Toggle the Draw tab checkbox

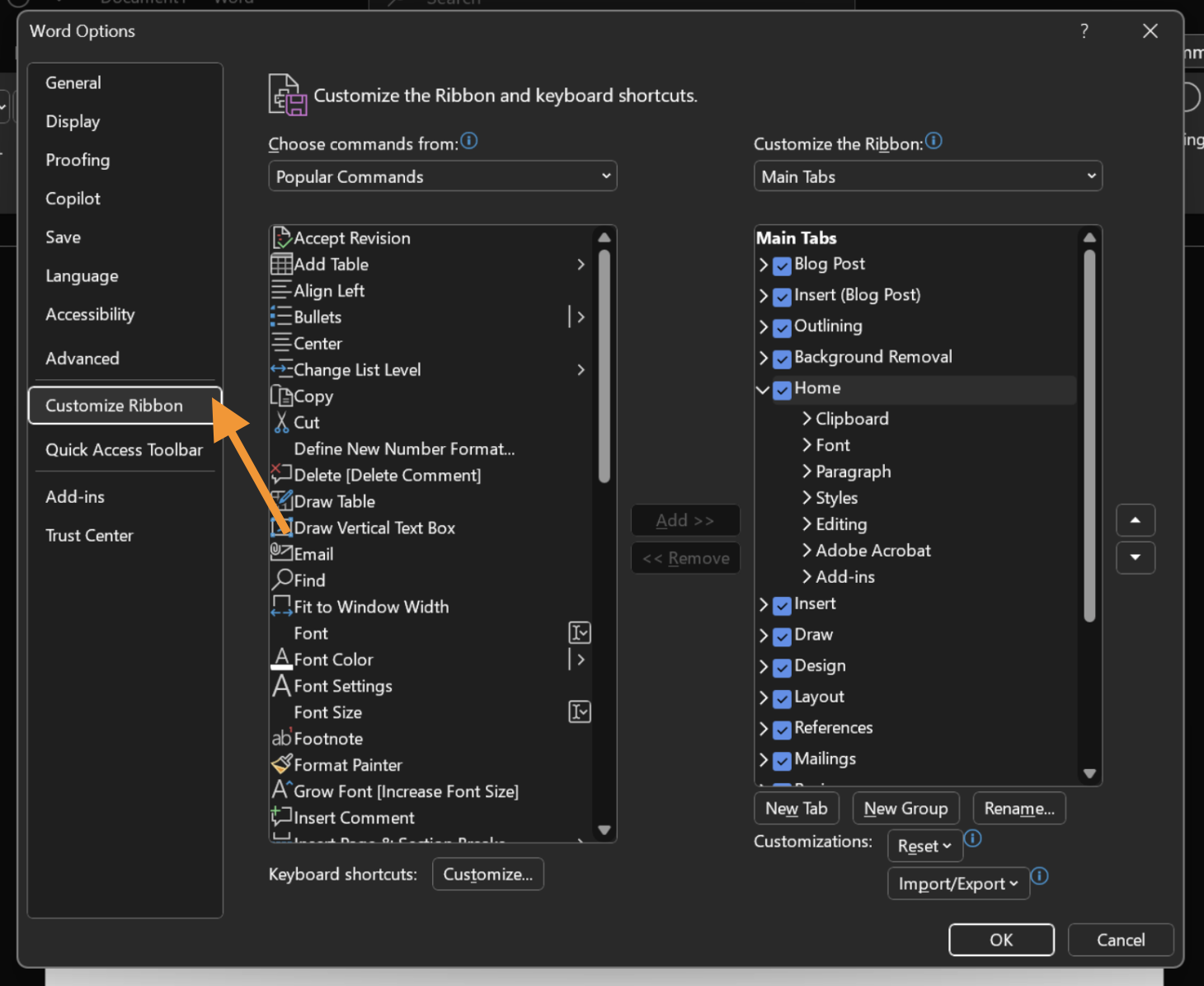[x=782, y=636]
